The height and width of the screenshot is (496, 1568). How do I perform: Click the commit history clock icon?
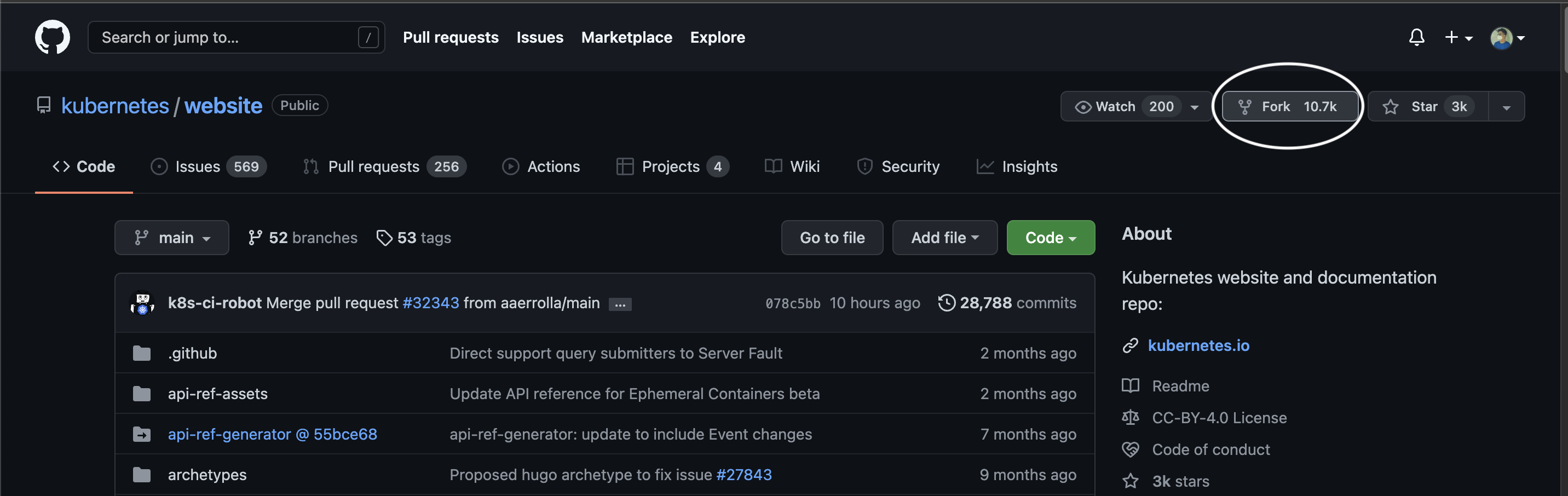[x=947, y=302]
